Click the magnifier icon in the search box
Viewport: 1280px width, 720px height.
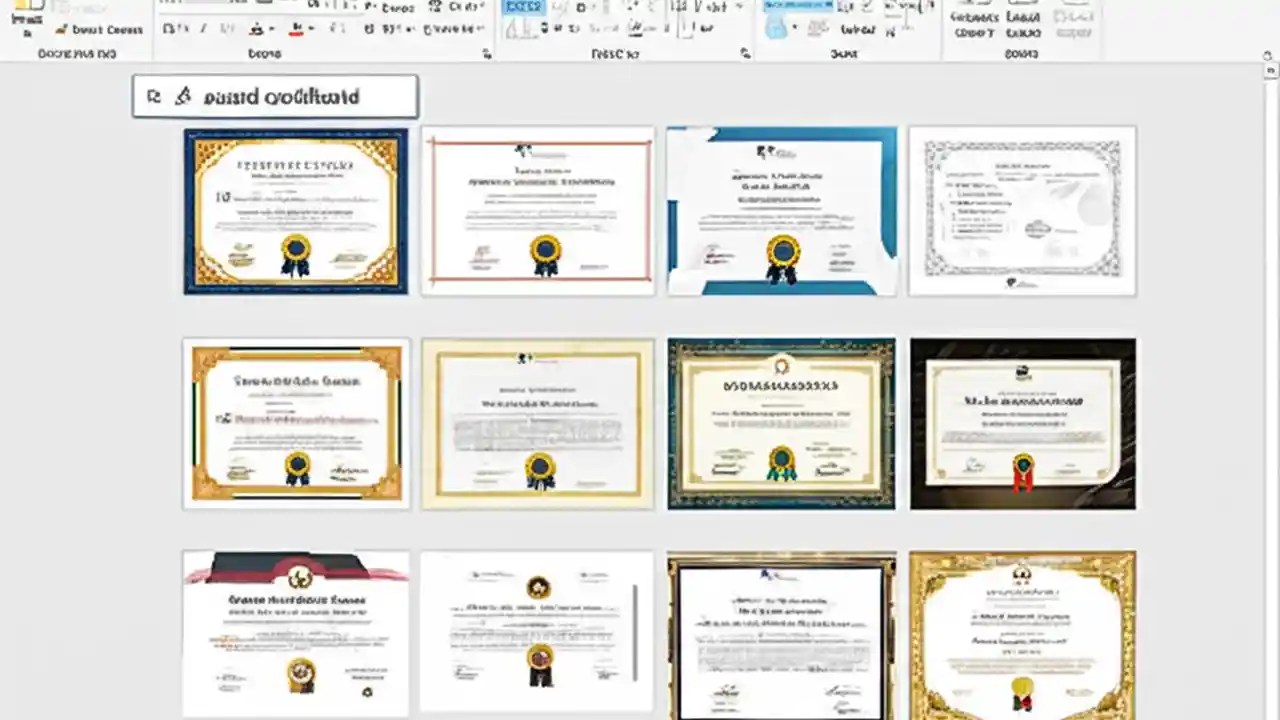[x=154, y=96]
